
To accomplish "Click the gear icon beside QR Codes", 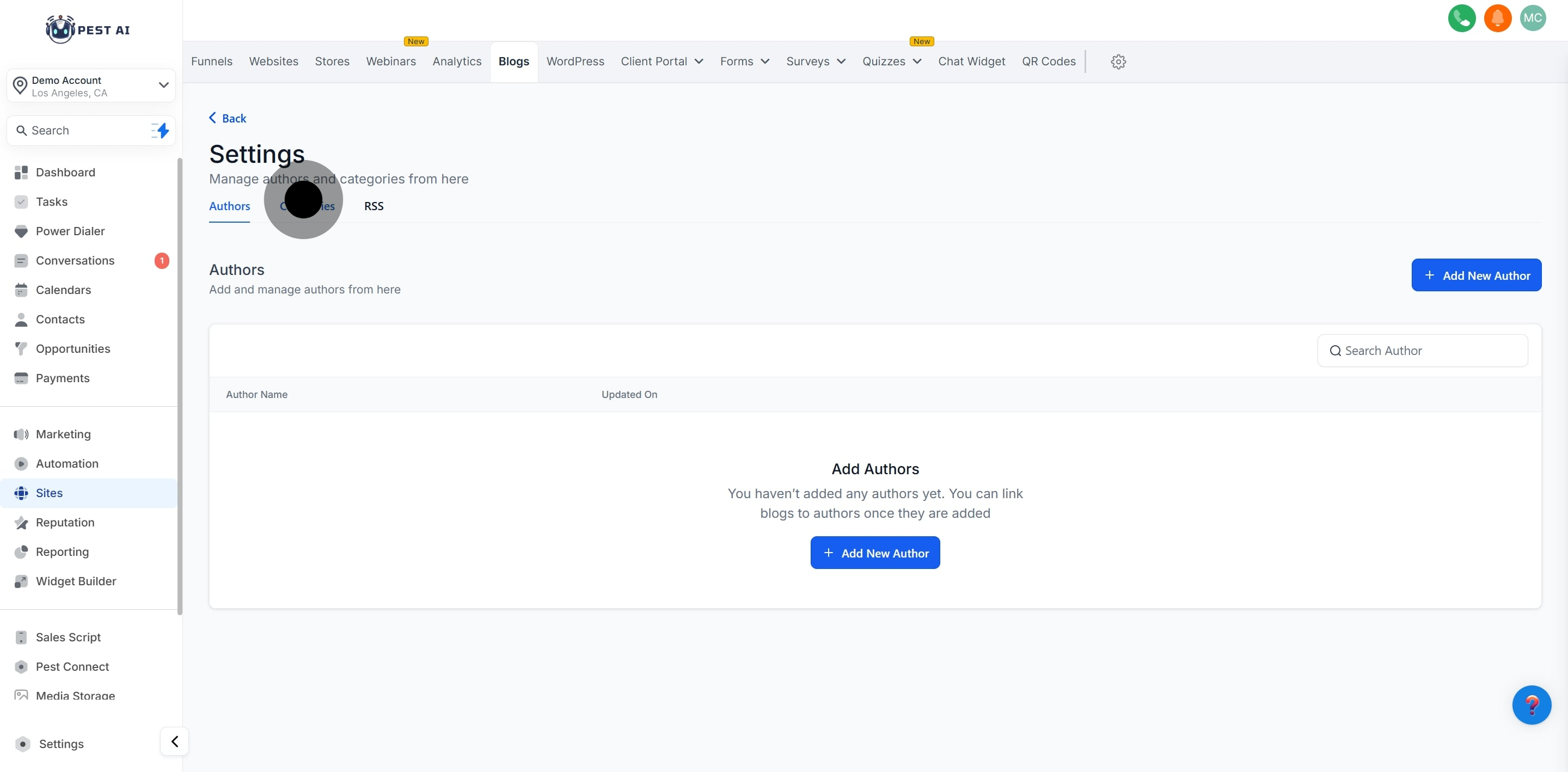I will coord(1118,62).
